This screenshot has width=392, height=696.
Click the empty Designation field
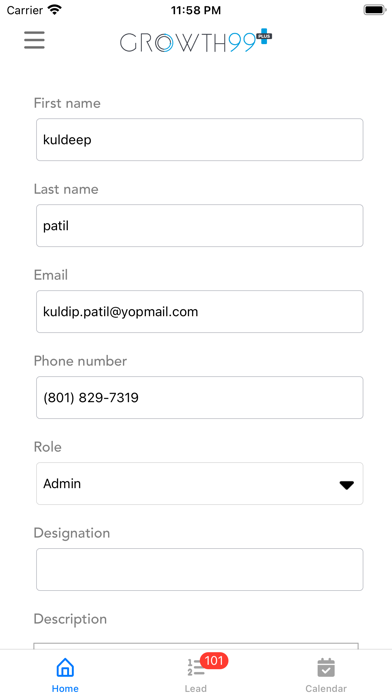click(x=200, y=569)
